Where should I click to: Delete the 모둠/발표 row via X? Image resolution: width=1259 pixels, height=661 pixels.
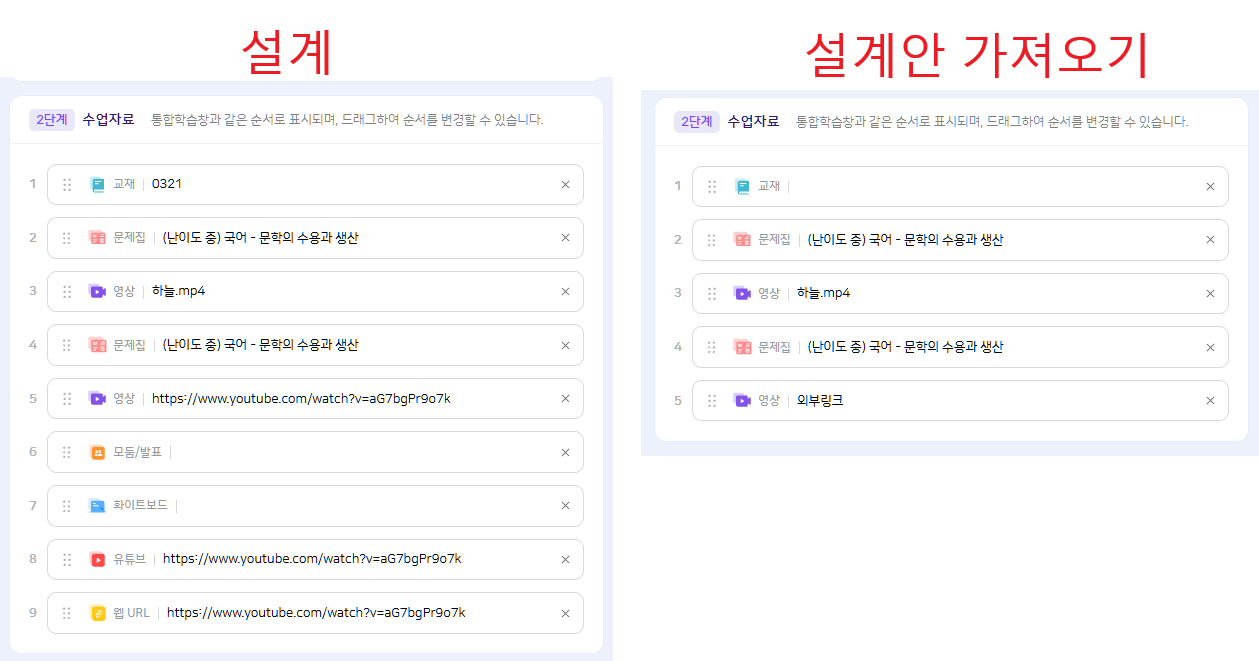(565, 452)
